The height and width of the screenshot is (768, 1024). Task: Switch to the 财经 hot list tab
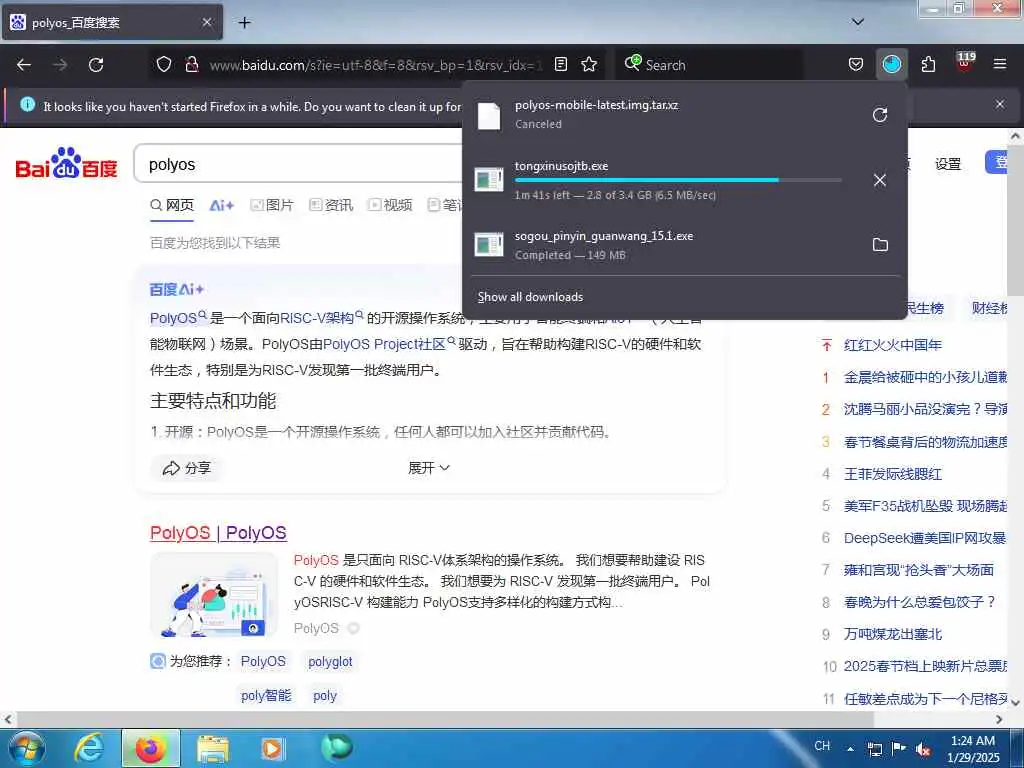[989, 308]
